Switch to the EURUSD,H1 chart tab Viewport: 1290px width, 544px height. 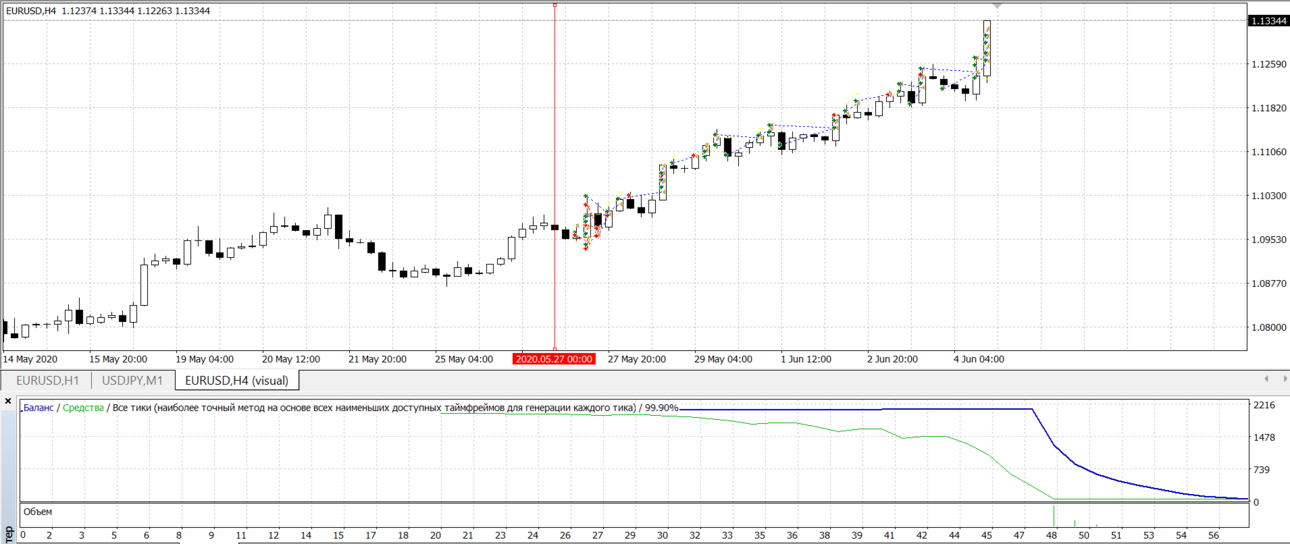[x=48, y=380]
